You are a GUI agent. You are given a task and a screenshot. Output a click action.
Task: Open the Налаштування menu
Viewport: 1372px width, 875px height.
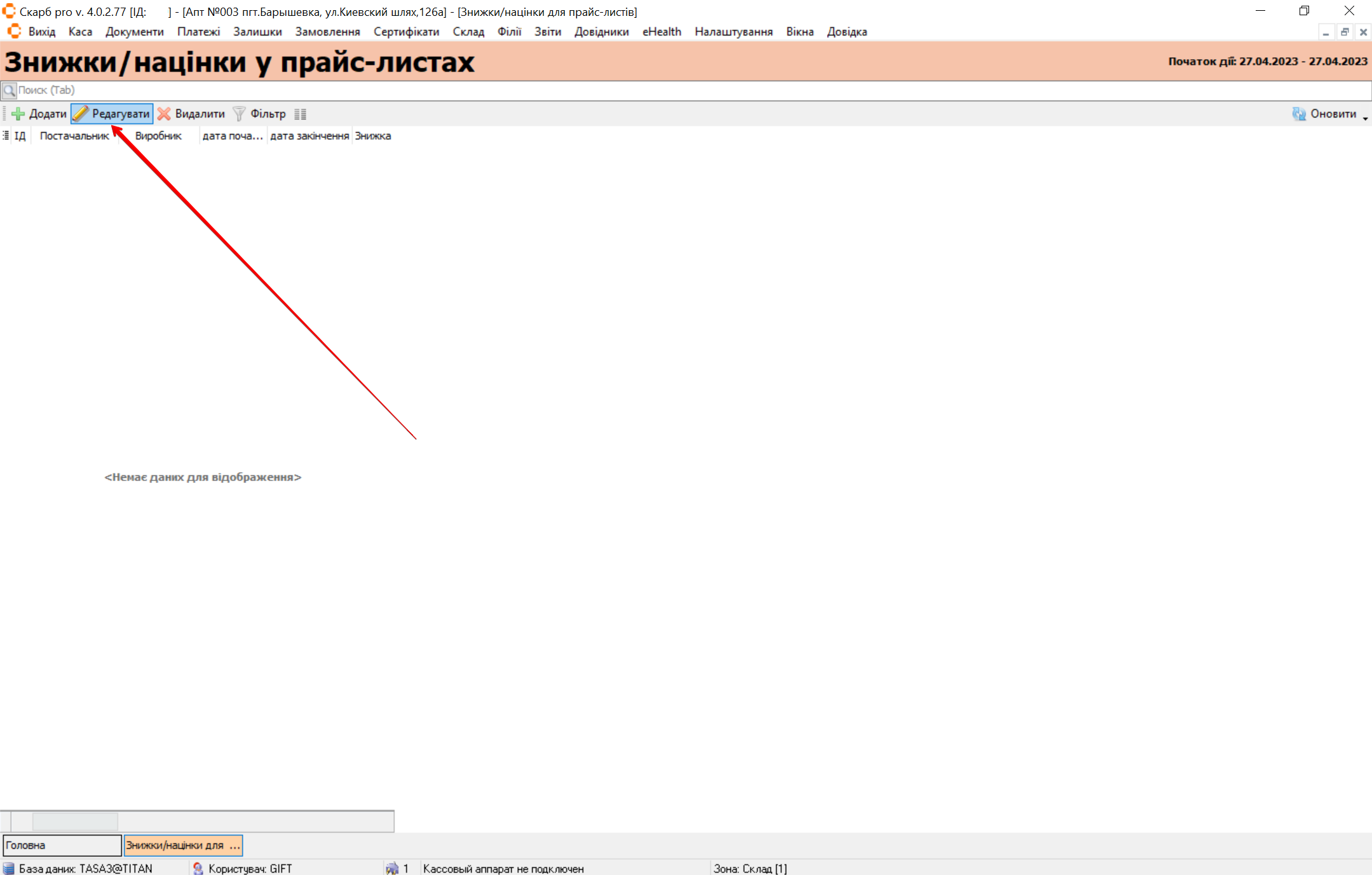click(733, 32)
